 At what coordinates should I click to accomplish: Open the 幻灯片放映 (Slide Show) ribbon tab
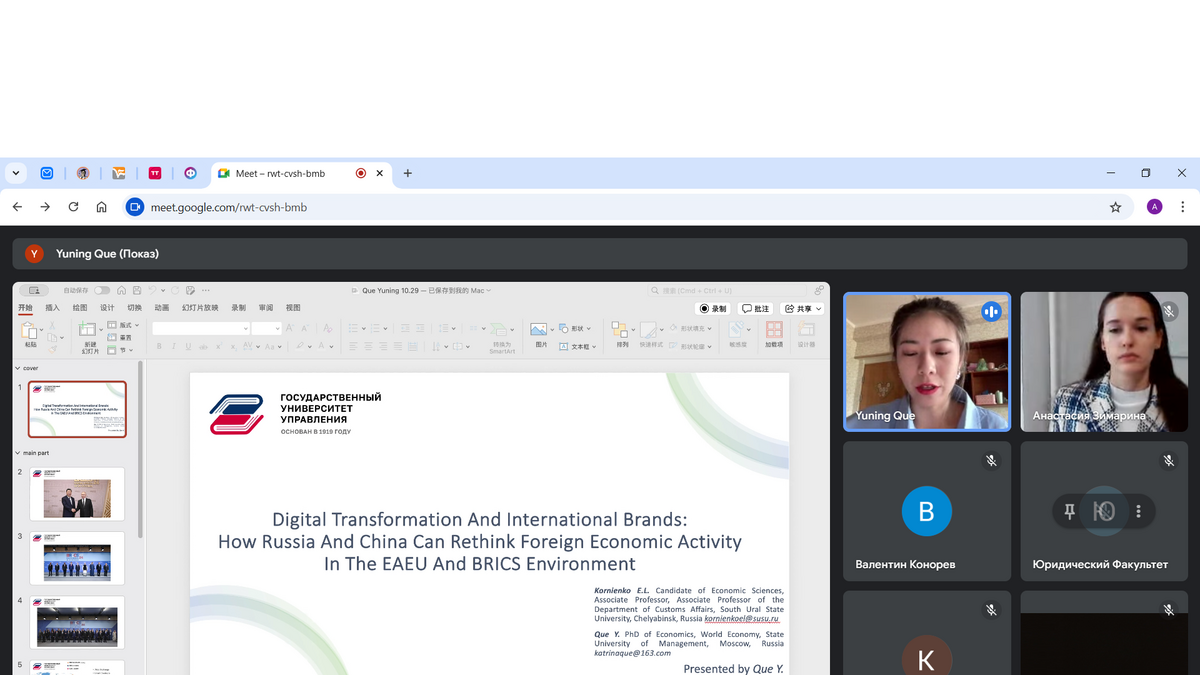(x=200, y=308)
